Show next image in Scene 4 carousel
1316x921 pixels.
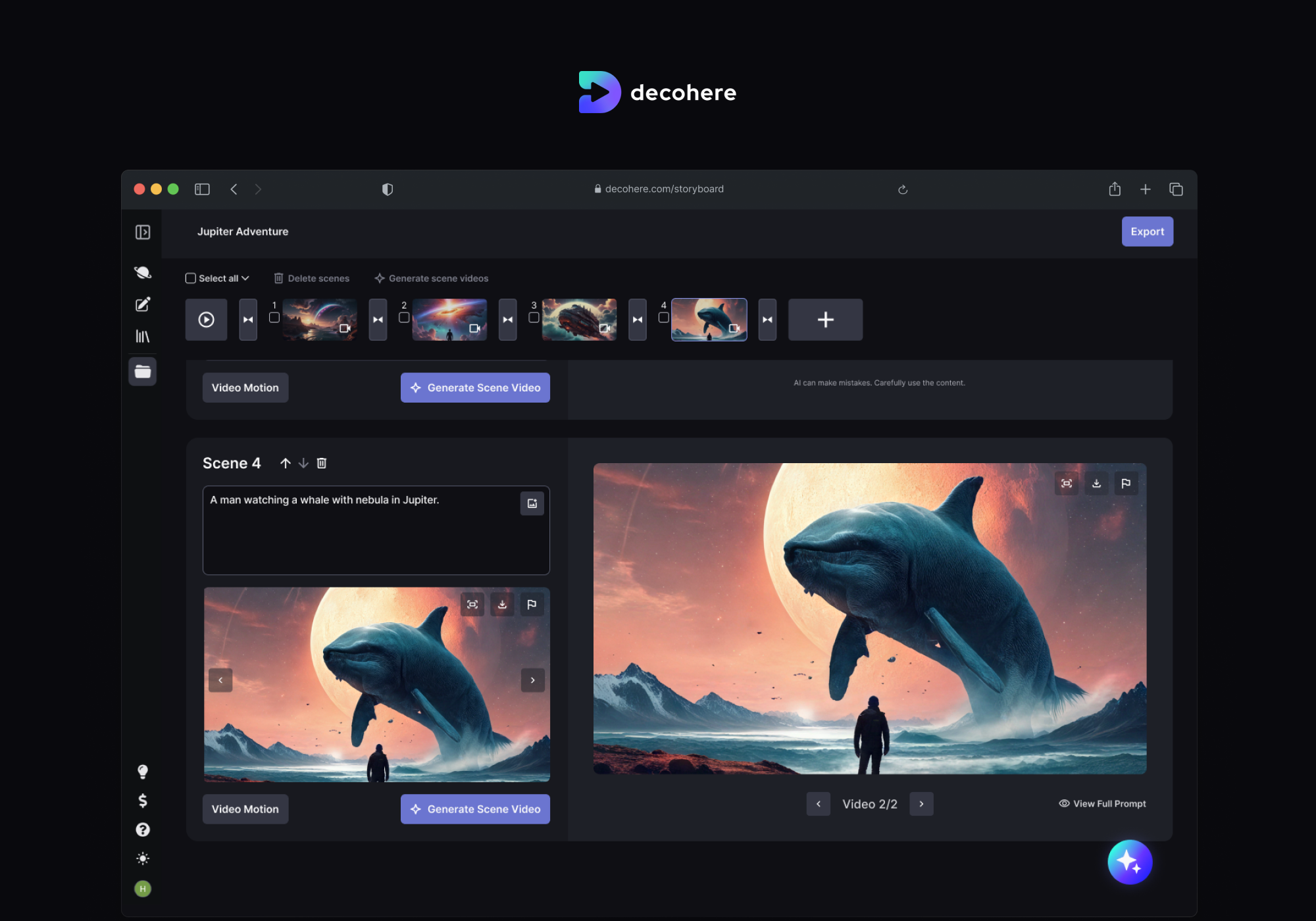point(532,680)
